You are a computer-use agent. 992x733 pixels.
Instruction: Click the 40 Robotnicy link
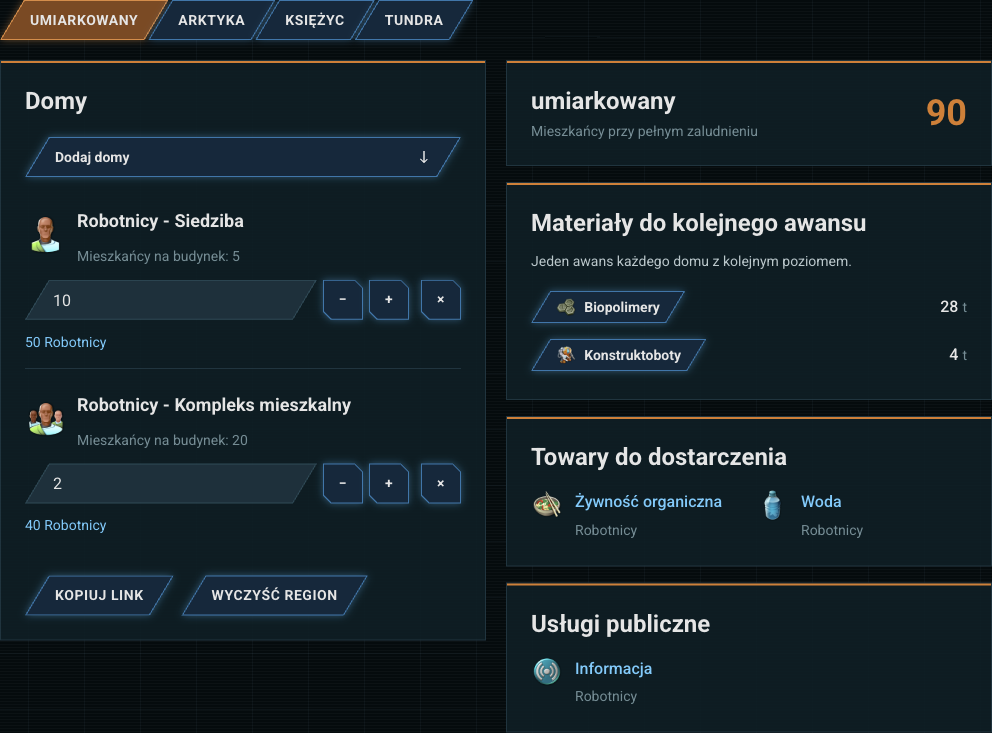(66, 526)
